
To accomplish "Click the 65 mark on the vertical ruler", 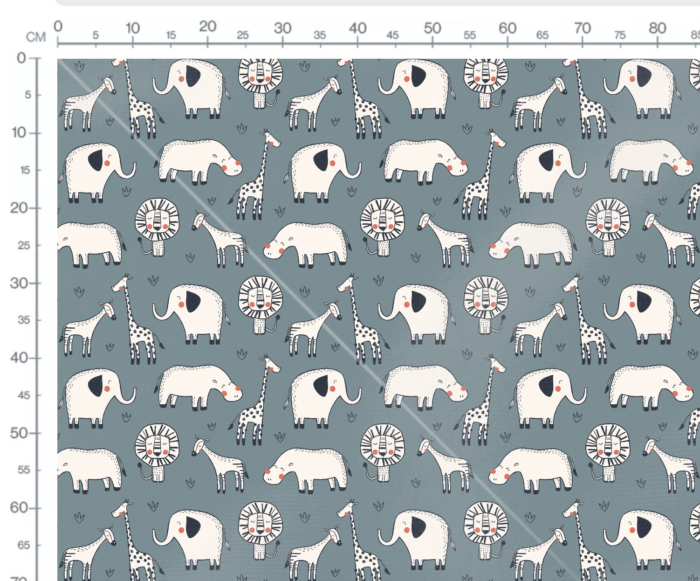I will click(x=25, y=545).
